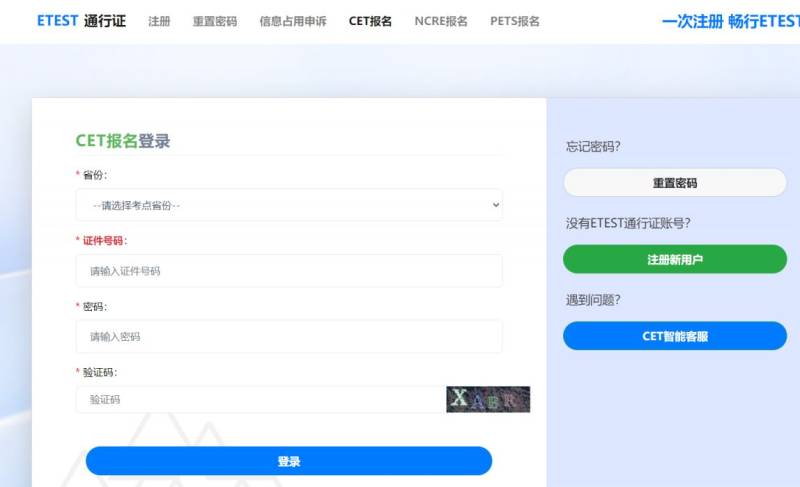The image size is (800, 487).
Task: Go to 信息占用申诉 page
Action: 293,21
